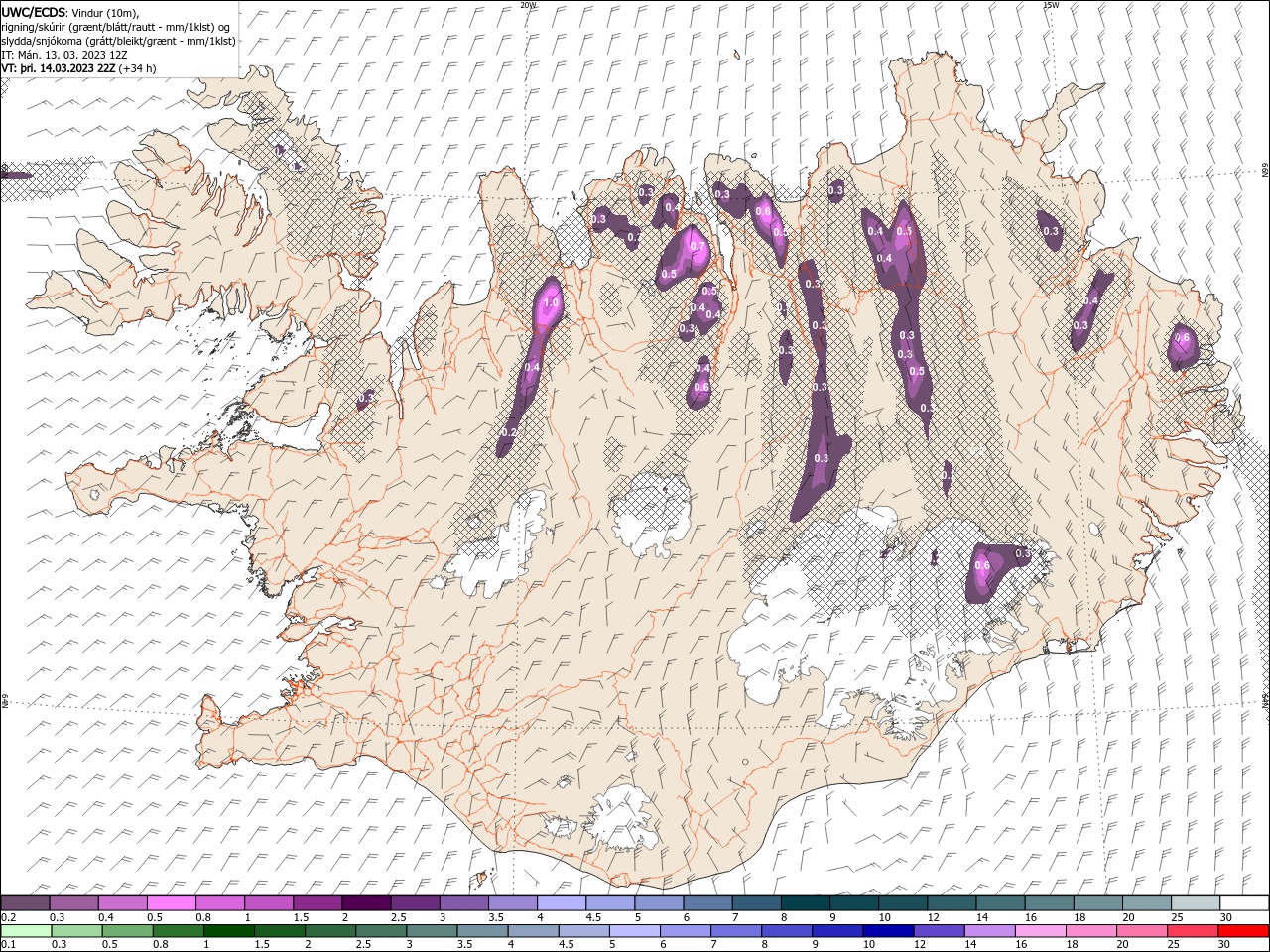Click the '0.2' precipitation label on the map
The height and width of the screenshot is (952, 1270).
coord(509,433)
